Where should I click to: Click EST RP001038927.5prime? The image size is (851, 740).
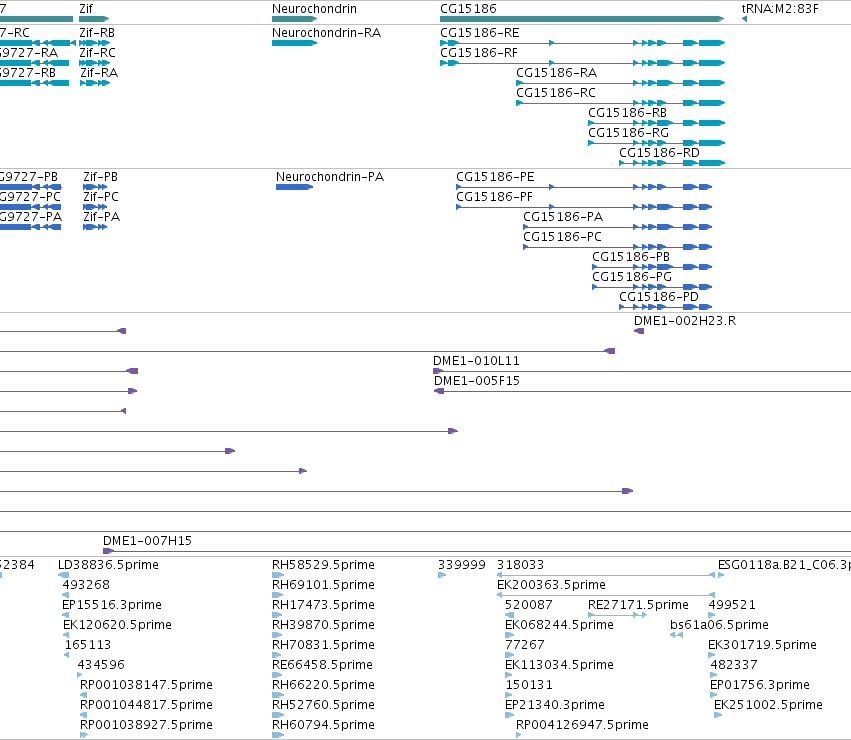147,725
